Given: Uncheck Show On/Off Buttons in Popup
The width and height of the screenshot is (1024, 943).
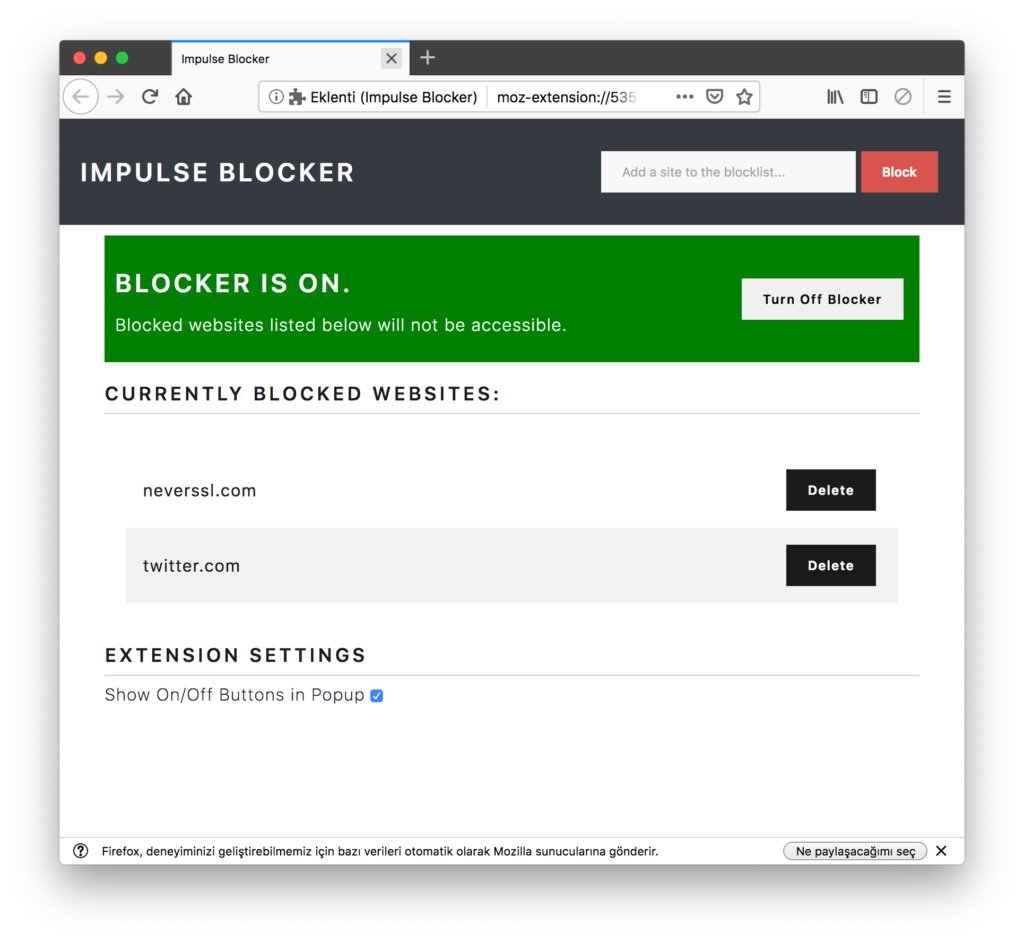Looking at the screenshot, I should click(x=377, y=695).
